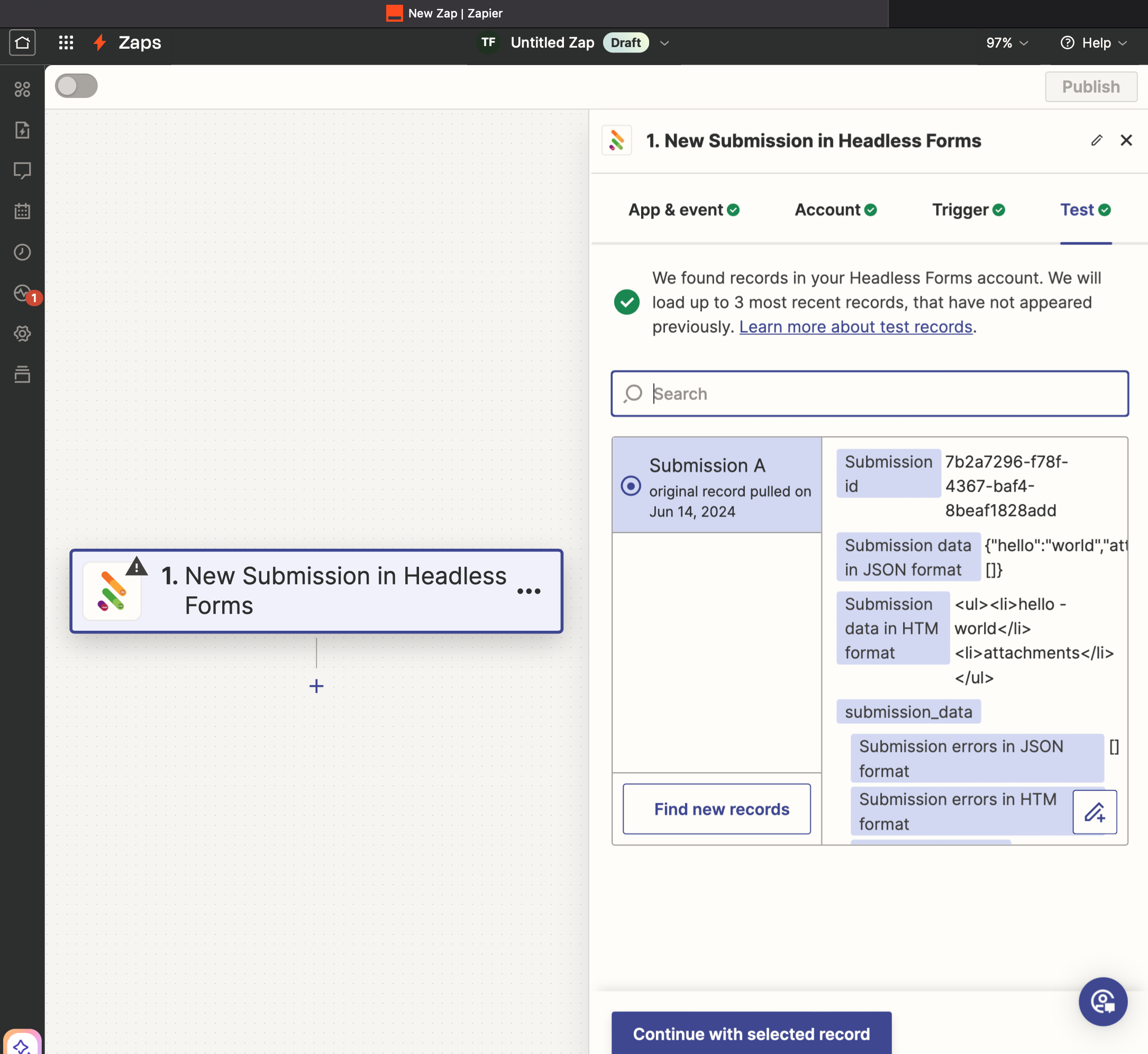
Task: Click the TF user avatar
Action: [488, 42]
